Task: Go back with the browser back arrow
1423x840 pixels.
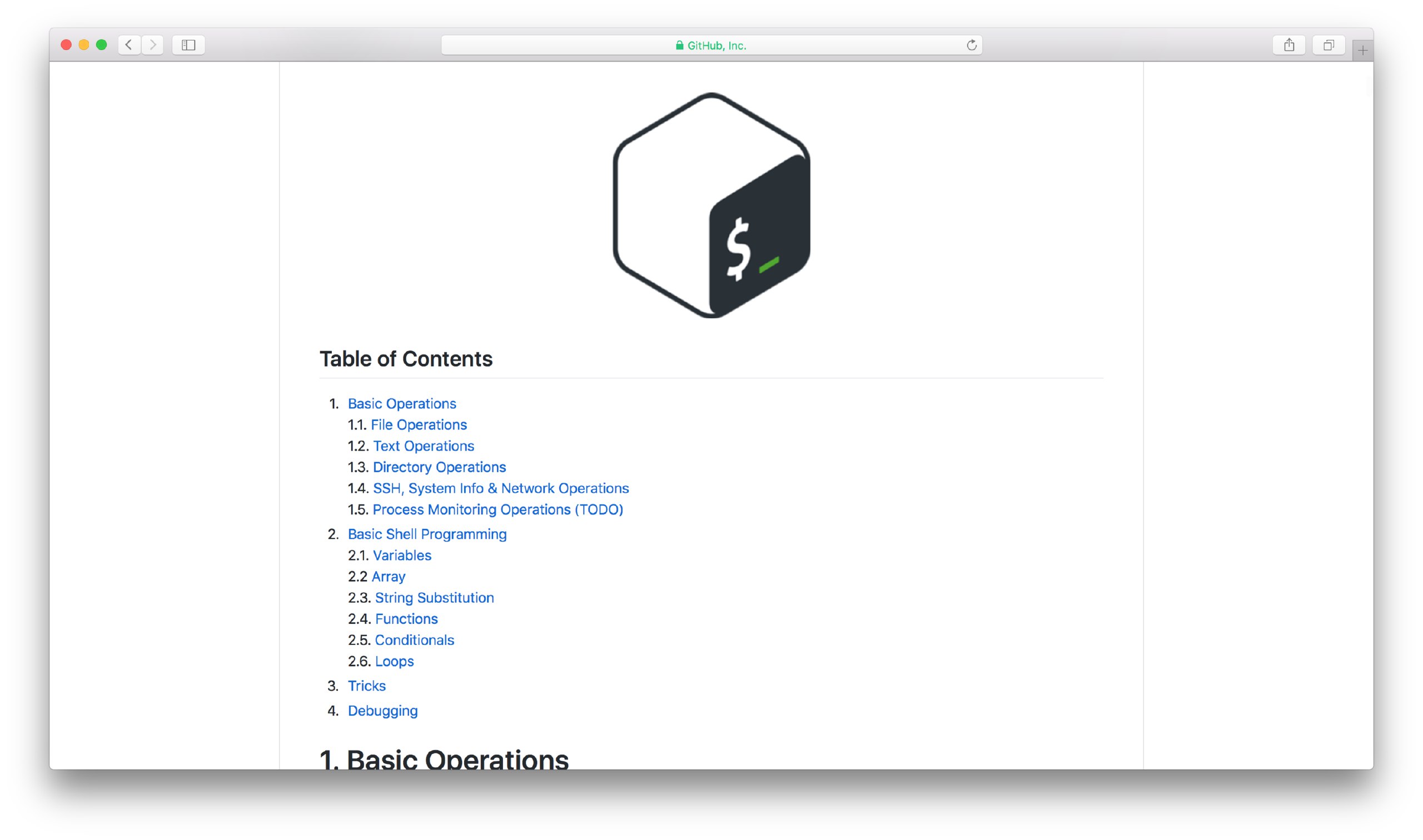Action: click(x=129, y=44)
